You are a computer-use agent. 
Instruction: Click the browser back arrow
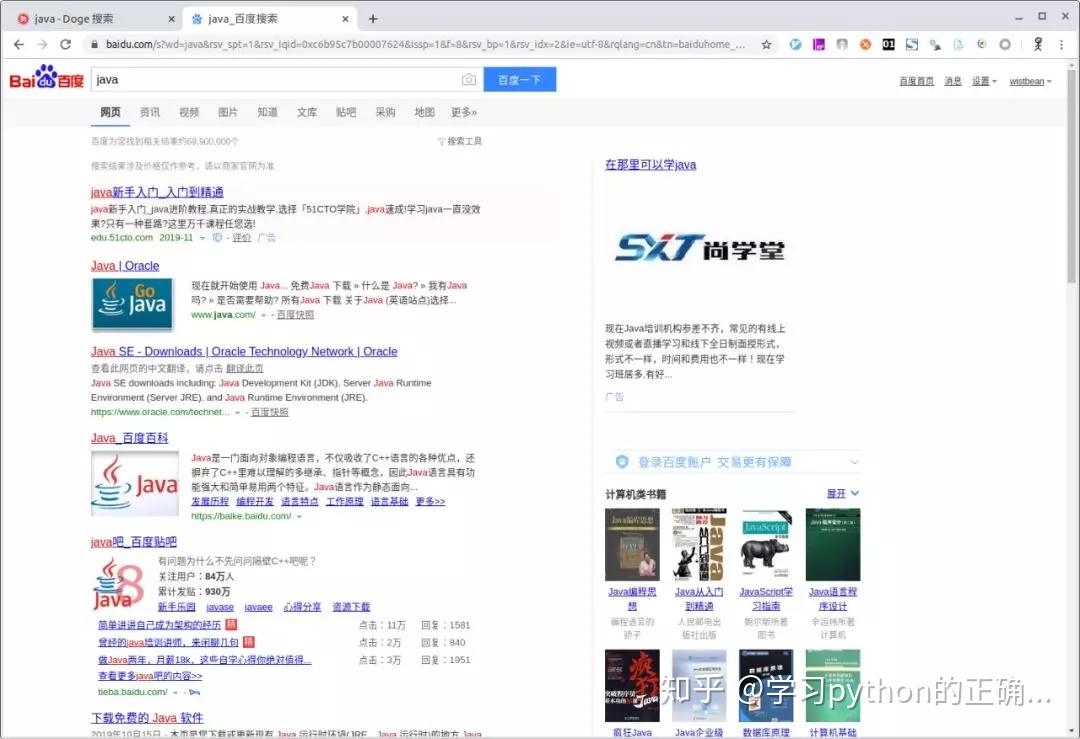[x=19, y=44]
